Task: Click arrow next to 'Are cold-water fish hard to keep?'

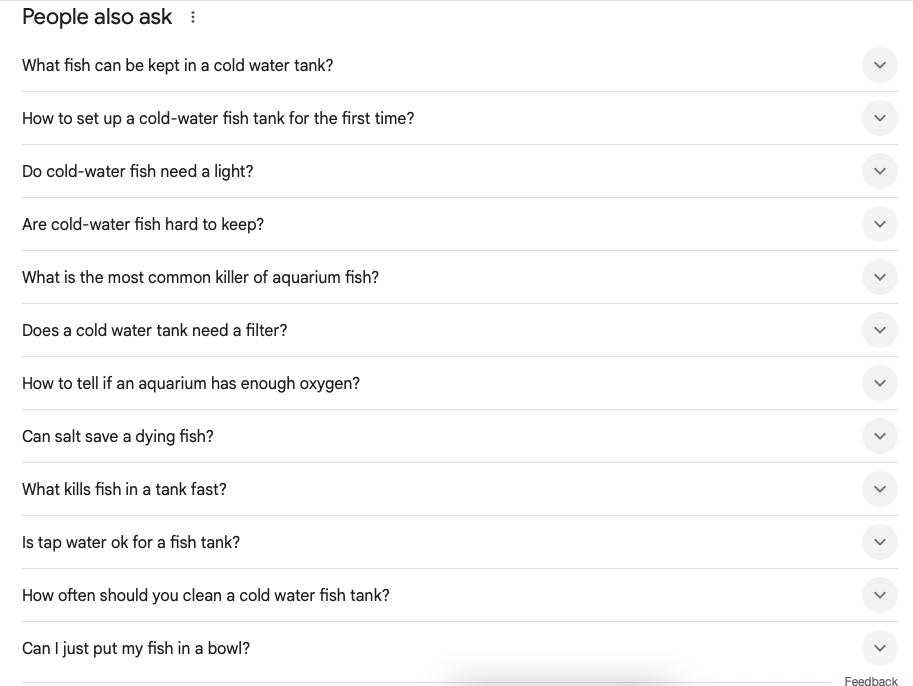Action: [880, 225]
